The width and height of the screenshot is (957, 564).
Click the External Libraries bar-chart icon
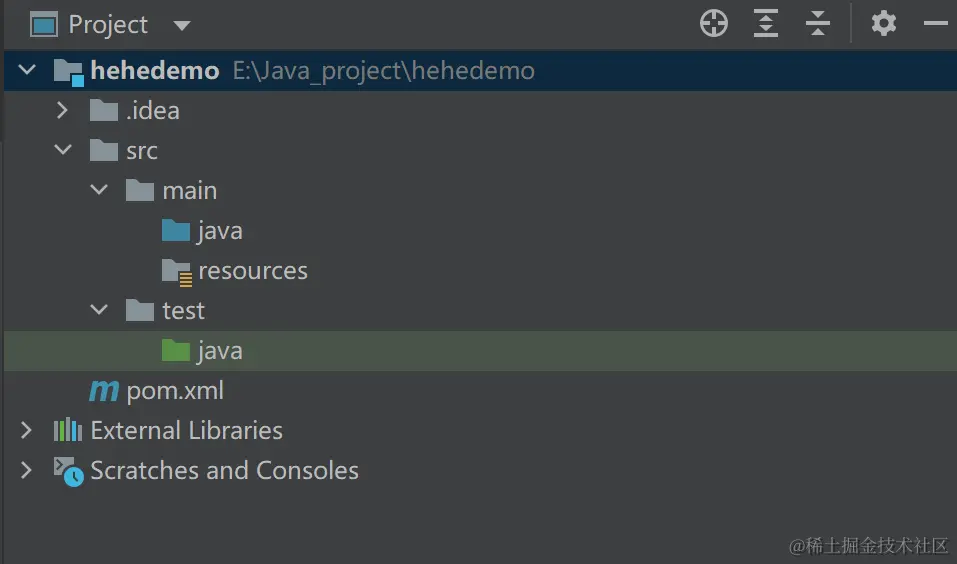68,431
